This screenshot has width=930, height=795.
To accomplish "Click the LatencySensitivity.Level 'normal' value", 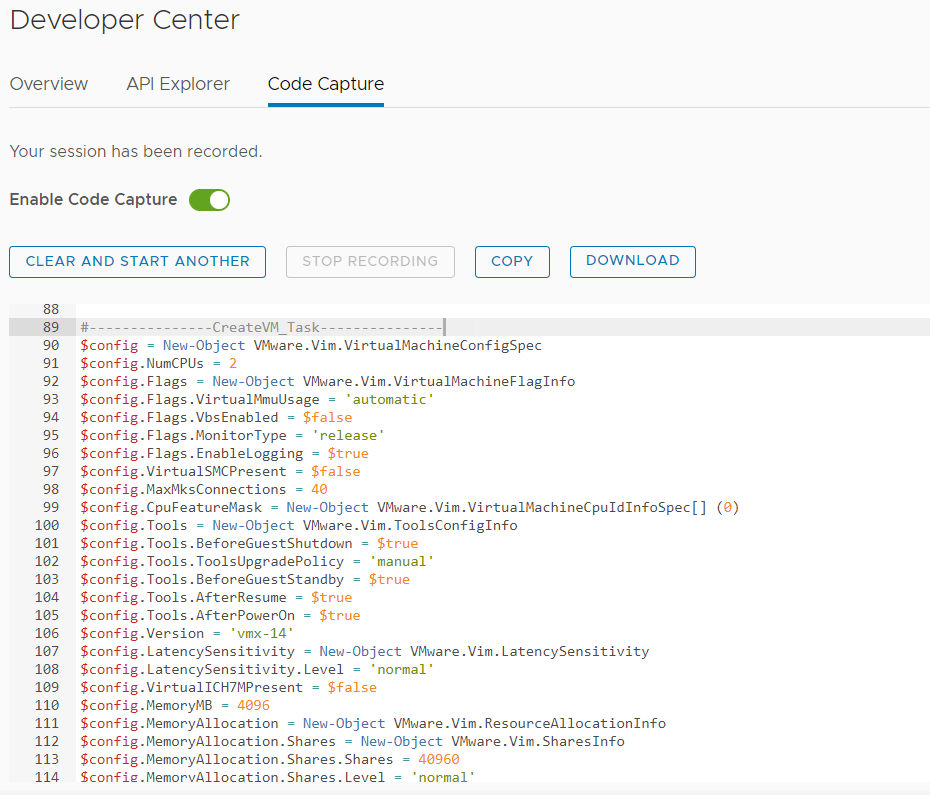I will [x=402, y=670].
